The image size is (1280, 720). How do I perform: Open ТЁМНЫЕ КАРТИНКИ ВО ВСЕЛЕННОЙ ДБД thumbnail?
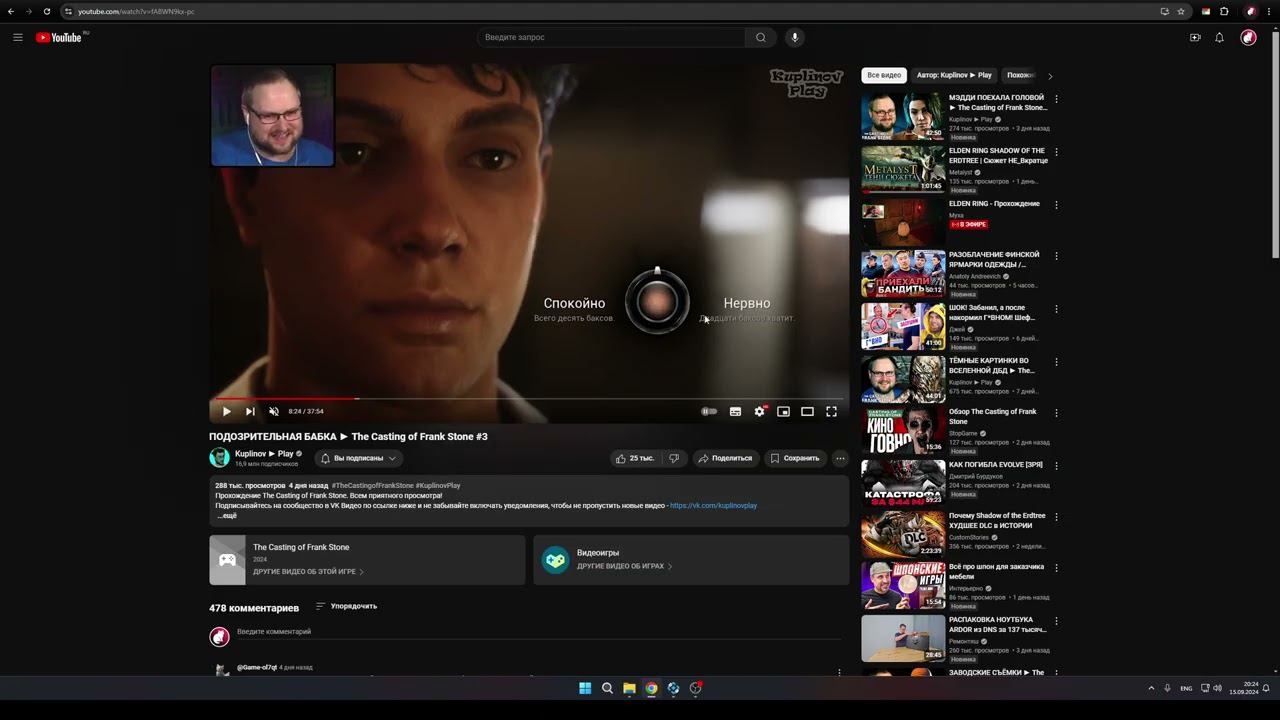point(903,379)
